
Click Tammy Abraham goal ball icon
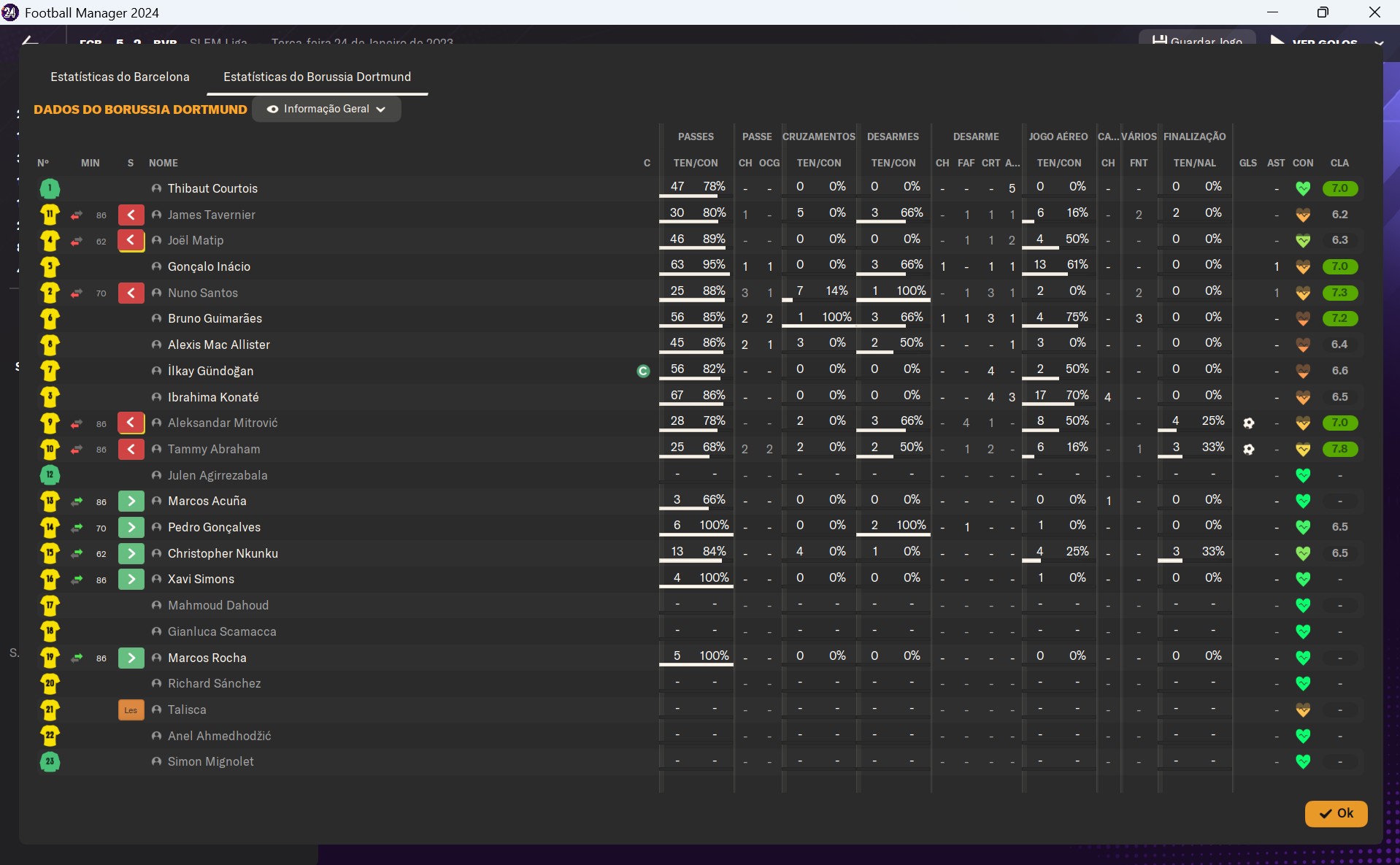(x=1248, y=449)
